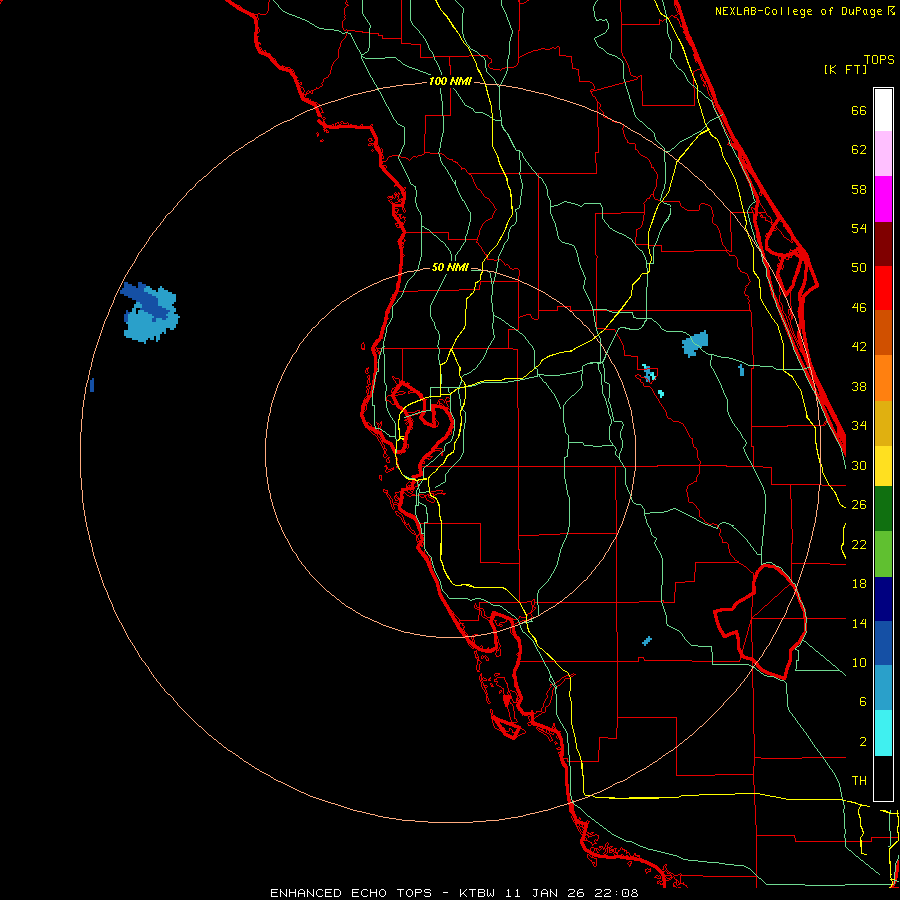The image size is (900, 900).
Task: Click legend value 10
Action: coord(859,662)
